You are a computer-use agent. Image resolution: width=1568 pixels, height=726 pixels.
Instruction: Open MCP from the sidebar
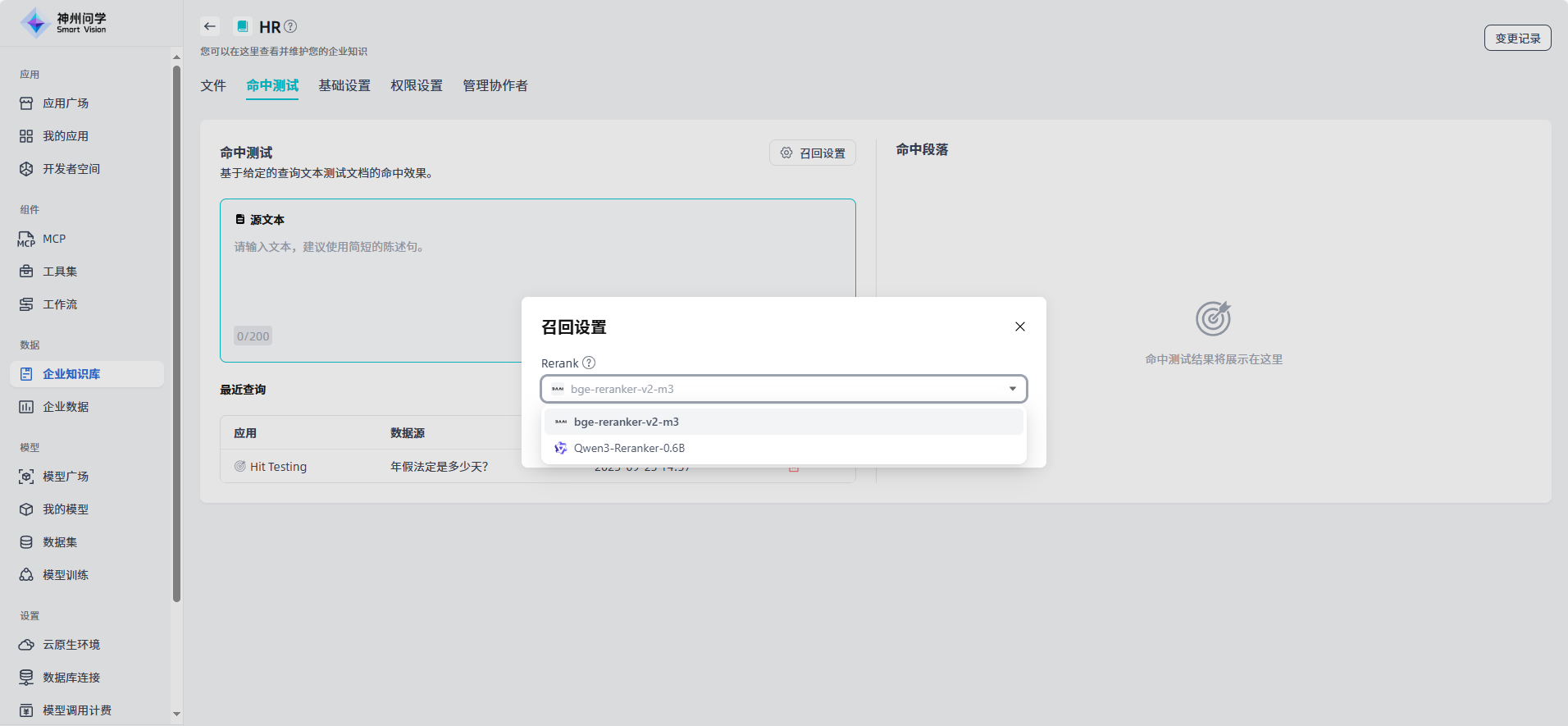click(x=54, y=239)
